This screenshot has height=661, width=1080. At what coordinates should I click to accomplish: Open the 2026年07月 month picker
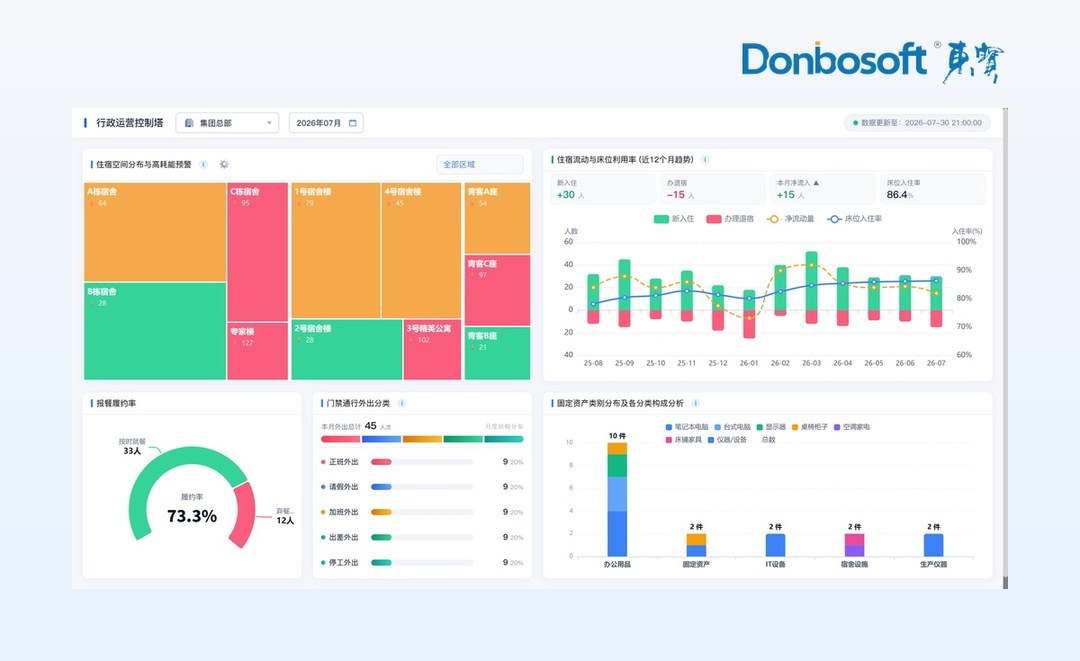coord(326,123)
